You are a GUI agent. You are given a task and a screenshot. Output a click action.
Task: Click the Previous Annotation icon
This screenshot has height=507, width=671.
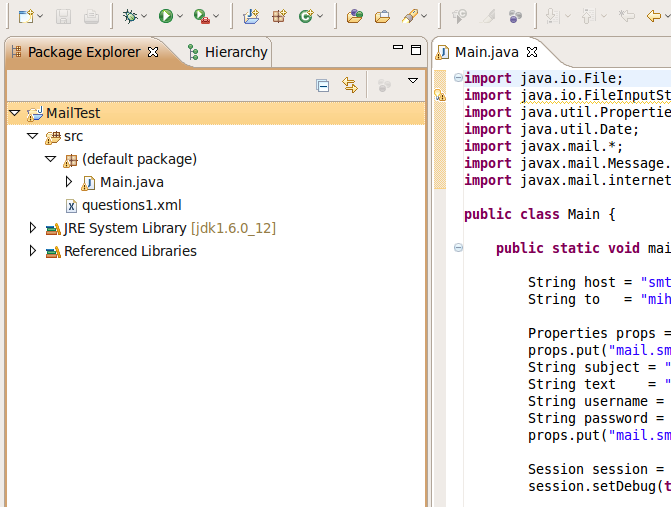[589, 16]
